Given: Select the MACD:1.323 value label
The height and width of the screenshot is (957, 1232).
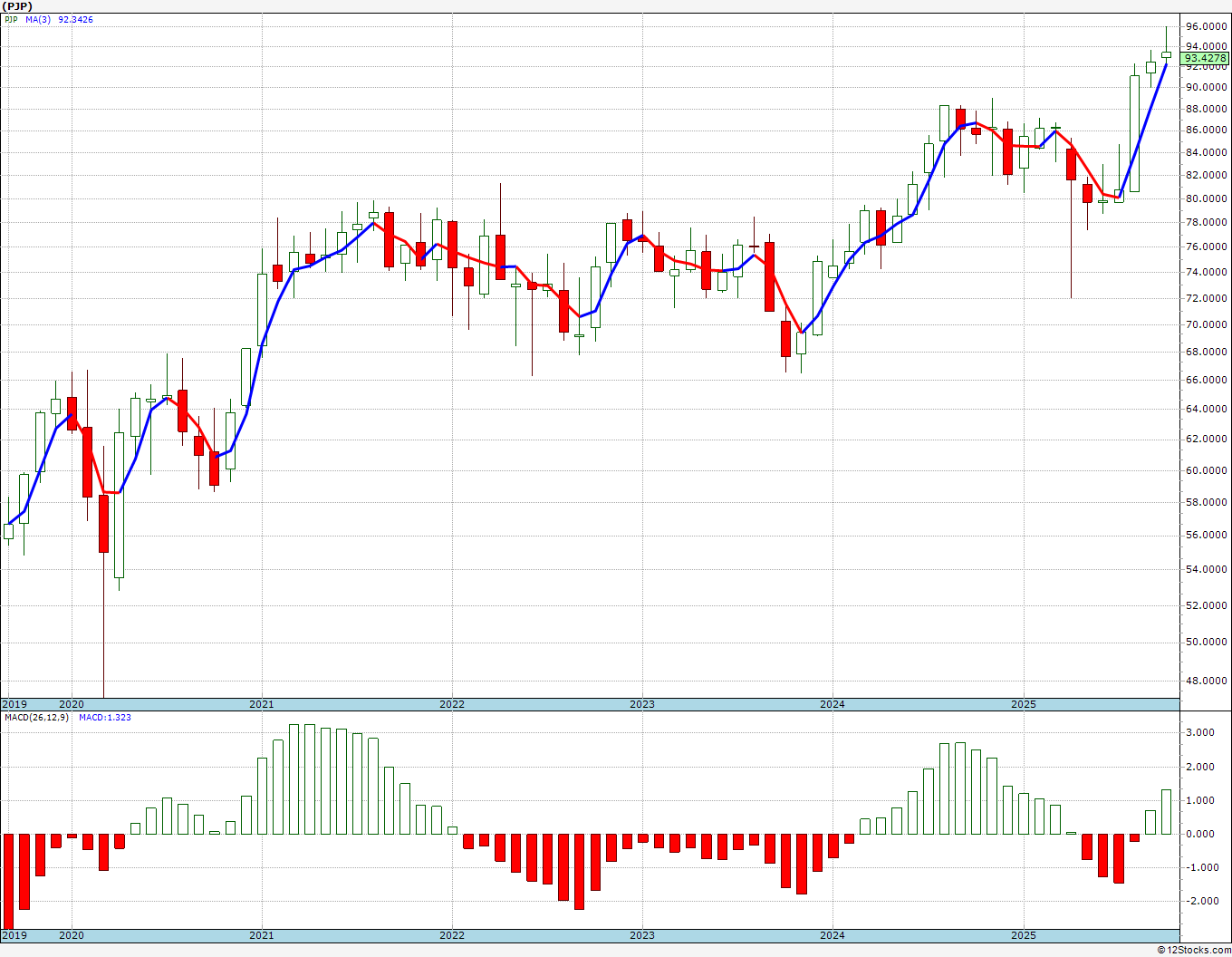Looking at the screenshot, I should pos(105,718).
